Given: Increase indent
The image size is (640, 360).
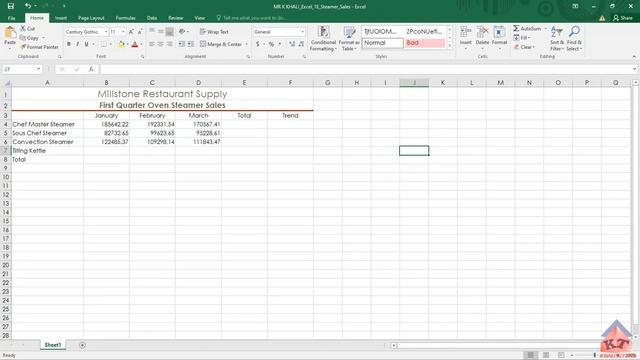Looking at the screenshot, I should 191,44.
